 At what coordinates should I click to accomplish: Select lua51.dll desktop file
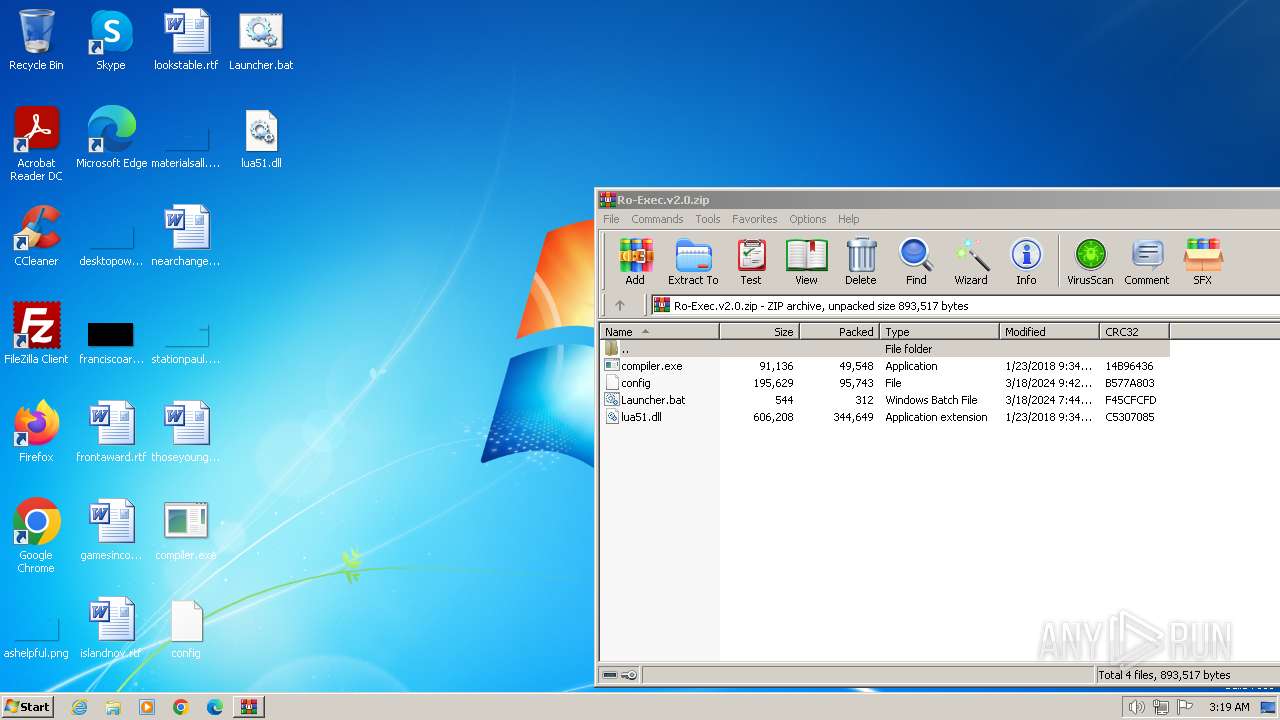coord(261,138)
